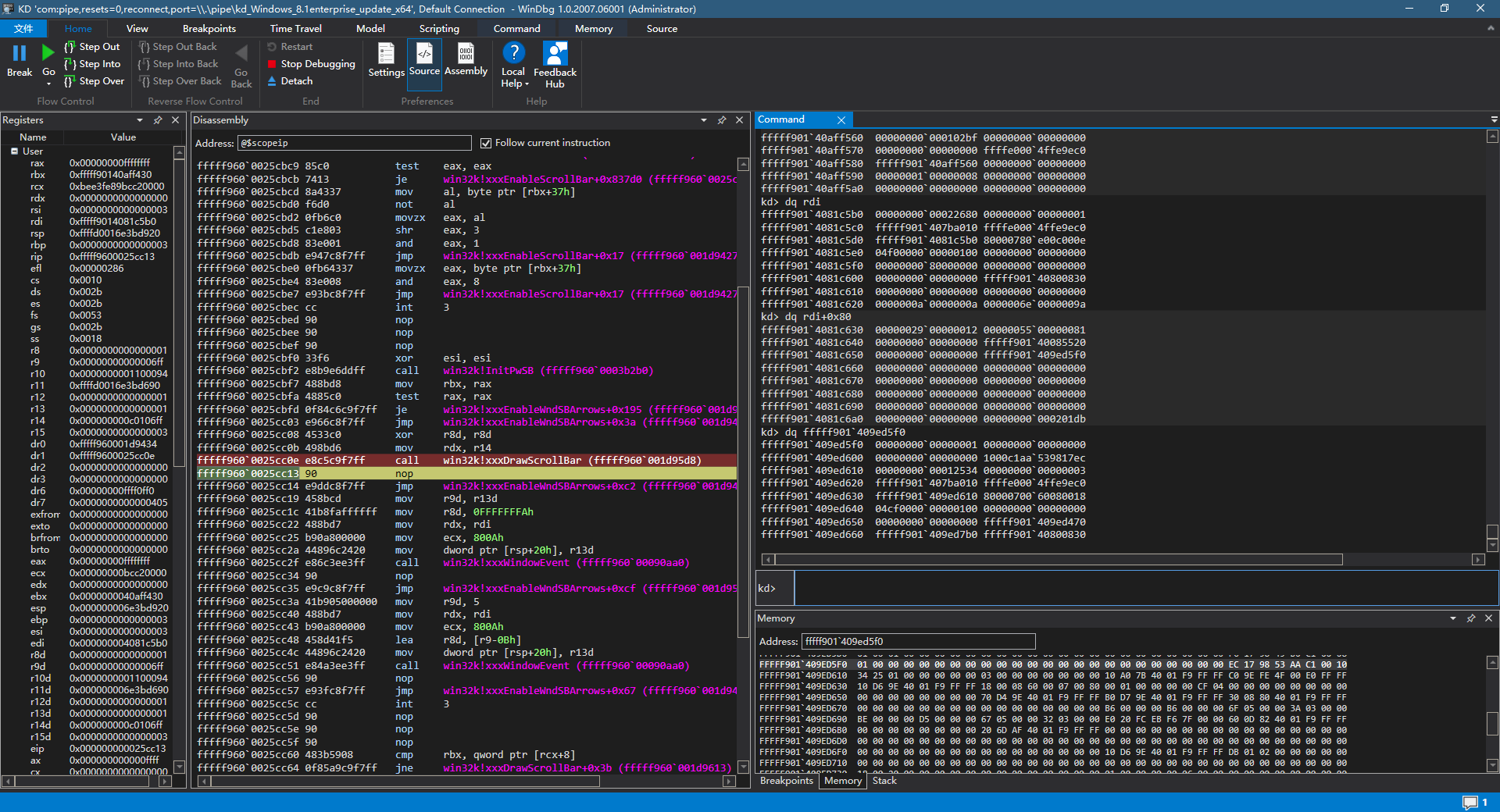The image size is (1500, 812).
Task: Click Stop Debugging red square
Action: [x=272, y=64]
